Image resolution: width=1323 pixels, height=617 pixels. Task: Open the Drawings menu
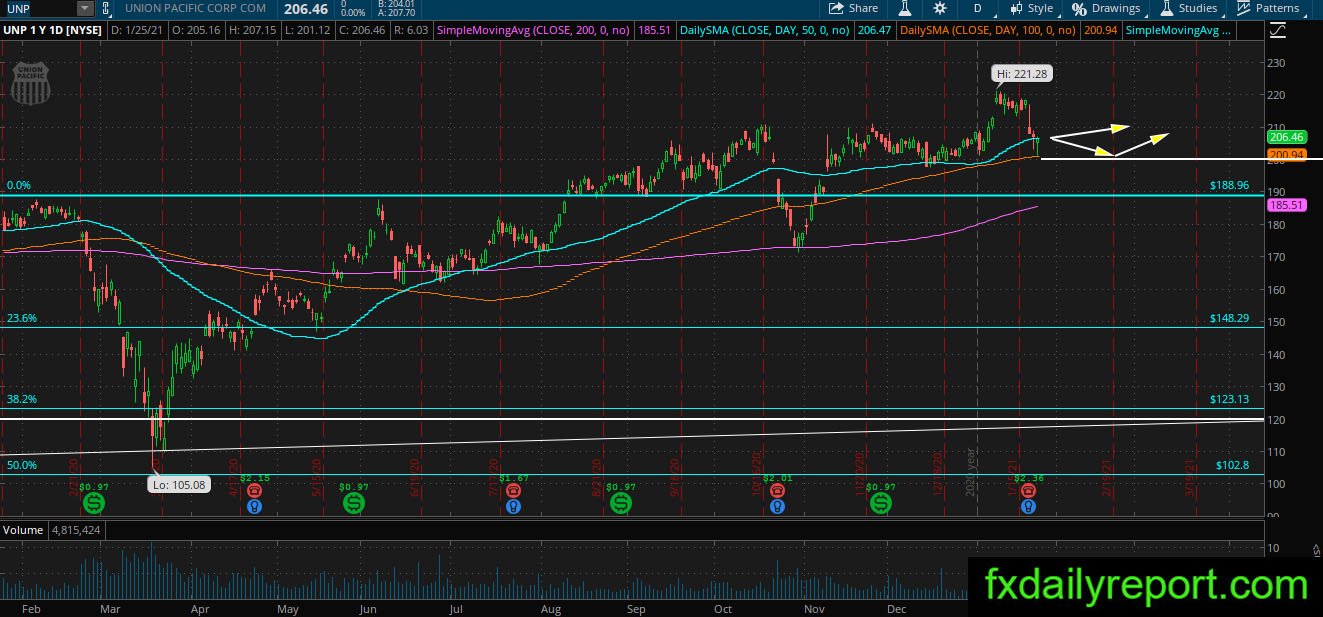click(1106, 8)
